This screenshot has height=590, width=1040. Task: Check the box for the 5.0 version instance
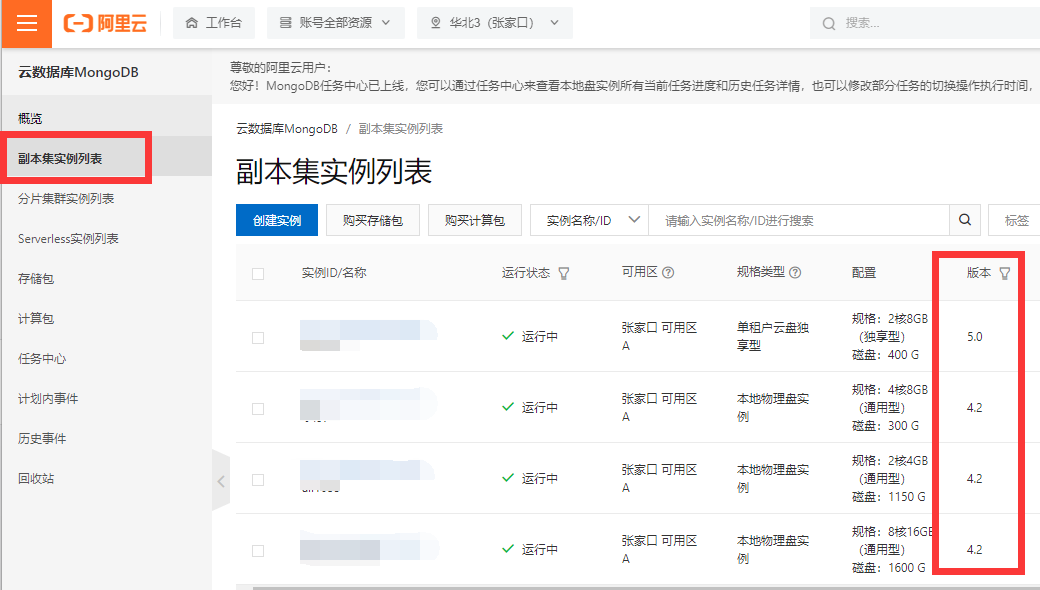pos(258,338)
